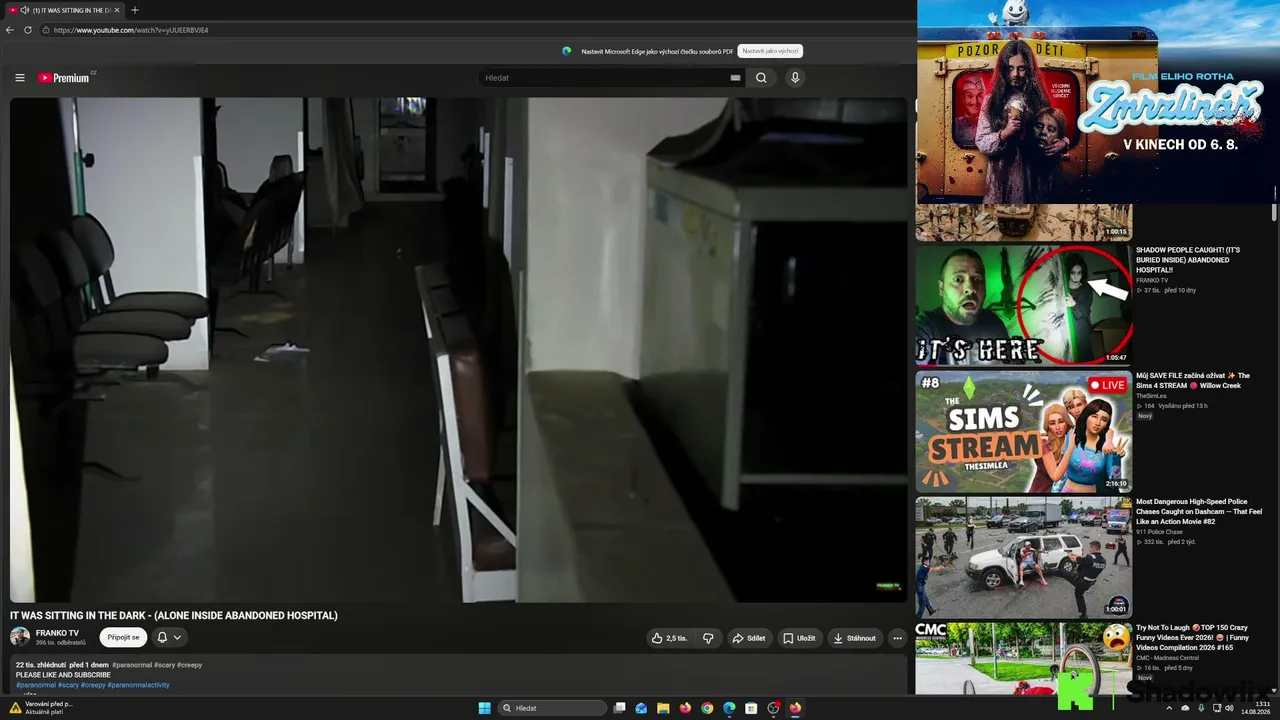
Task: Mute the tab via speaker icon
Action: [x=24, y=10]
